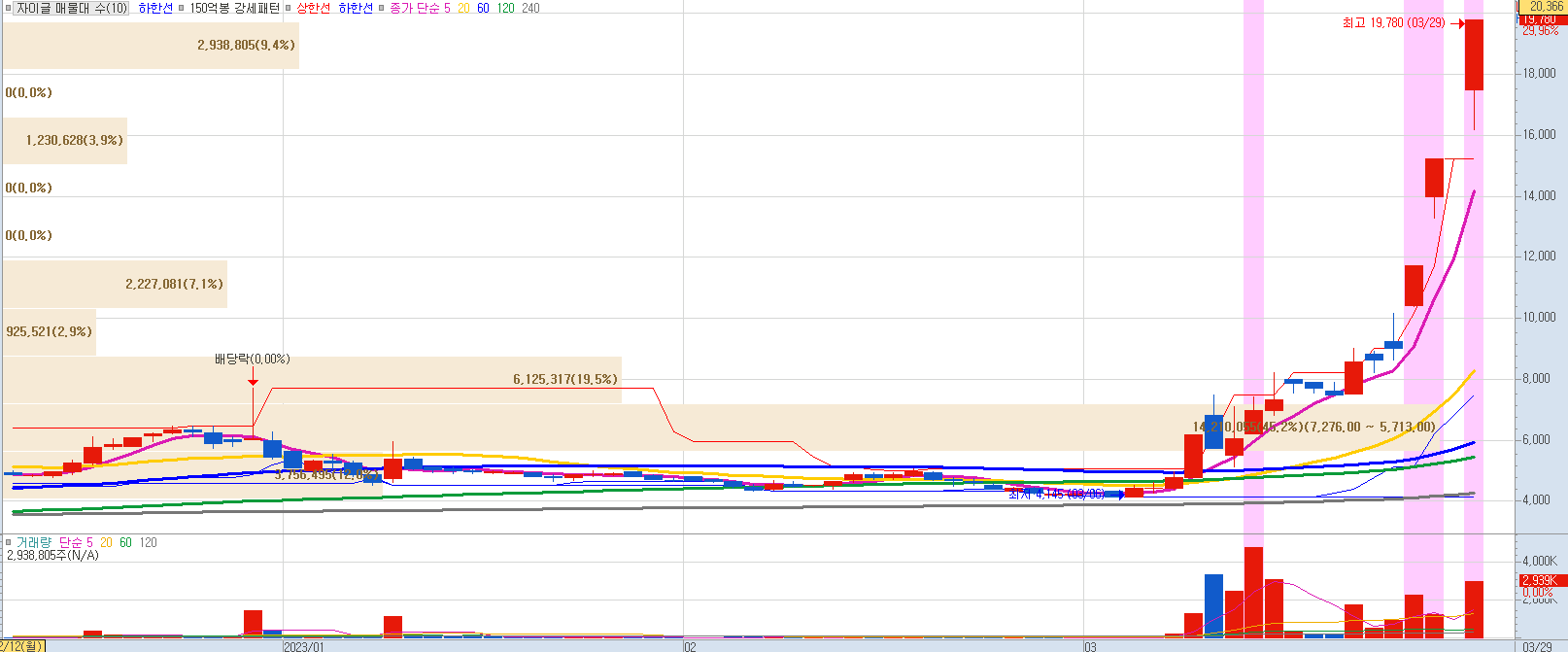Click the 14,000 price axis label
The height and width of the screenshot is (652, 1568).
[x=1540, y=195]
